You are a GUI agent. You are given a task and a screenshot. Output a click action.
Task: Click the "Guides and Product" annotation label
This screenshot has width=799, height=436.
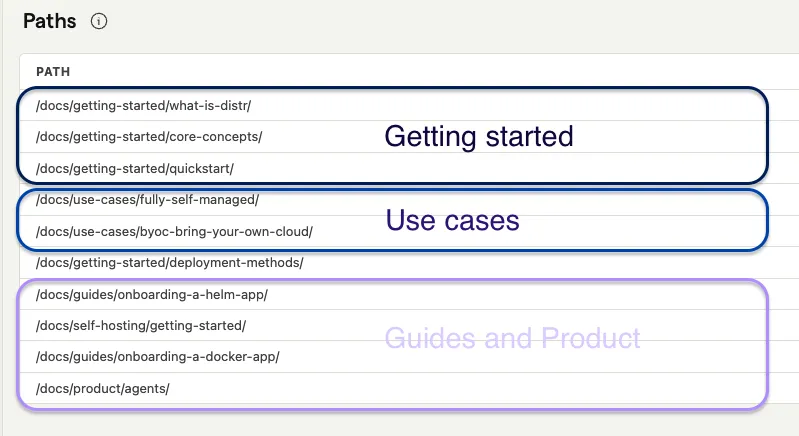[x=512, y=339]
